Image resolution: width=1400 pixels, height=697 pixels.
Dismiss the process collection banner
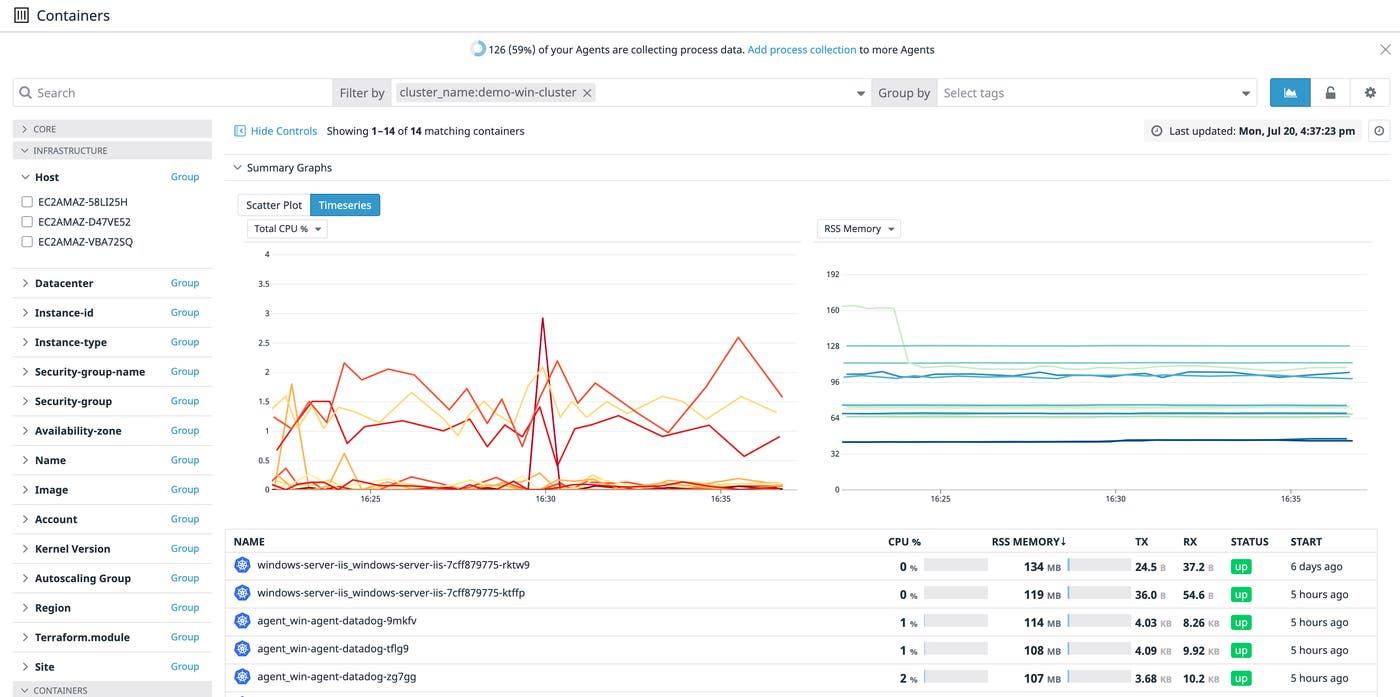click(1385, 50)
